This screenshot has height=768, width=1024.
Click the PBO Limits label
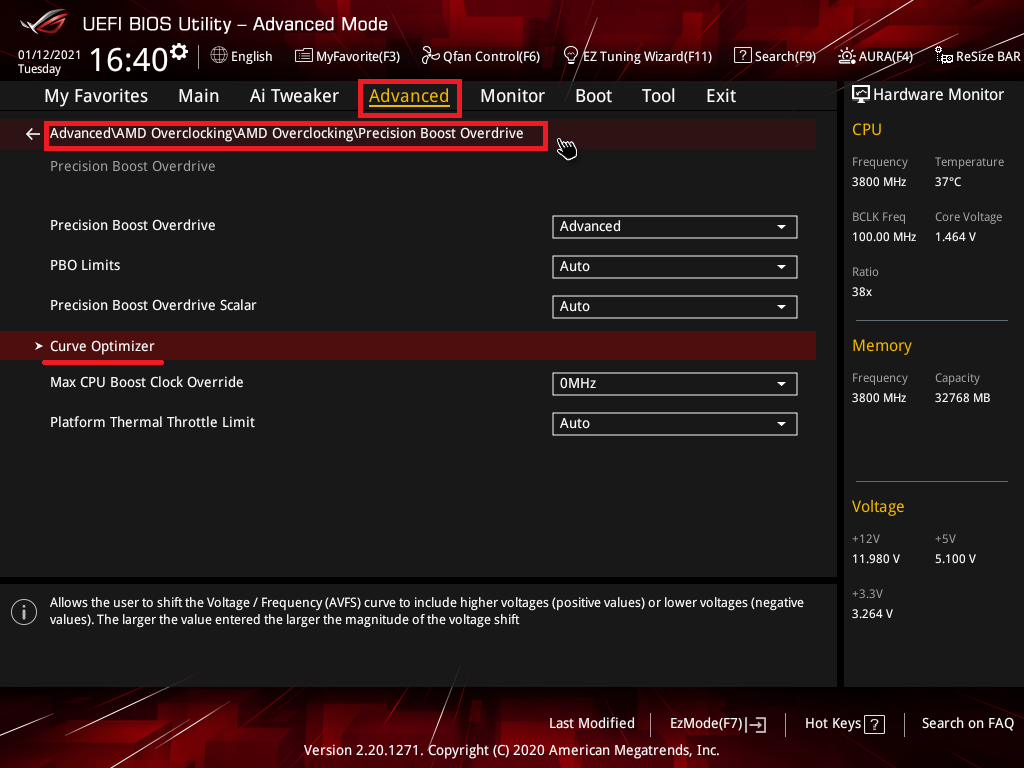[85, 265]
